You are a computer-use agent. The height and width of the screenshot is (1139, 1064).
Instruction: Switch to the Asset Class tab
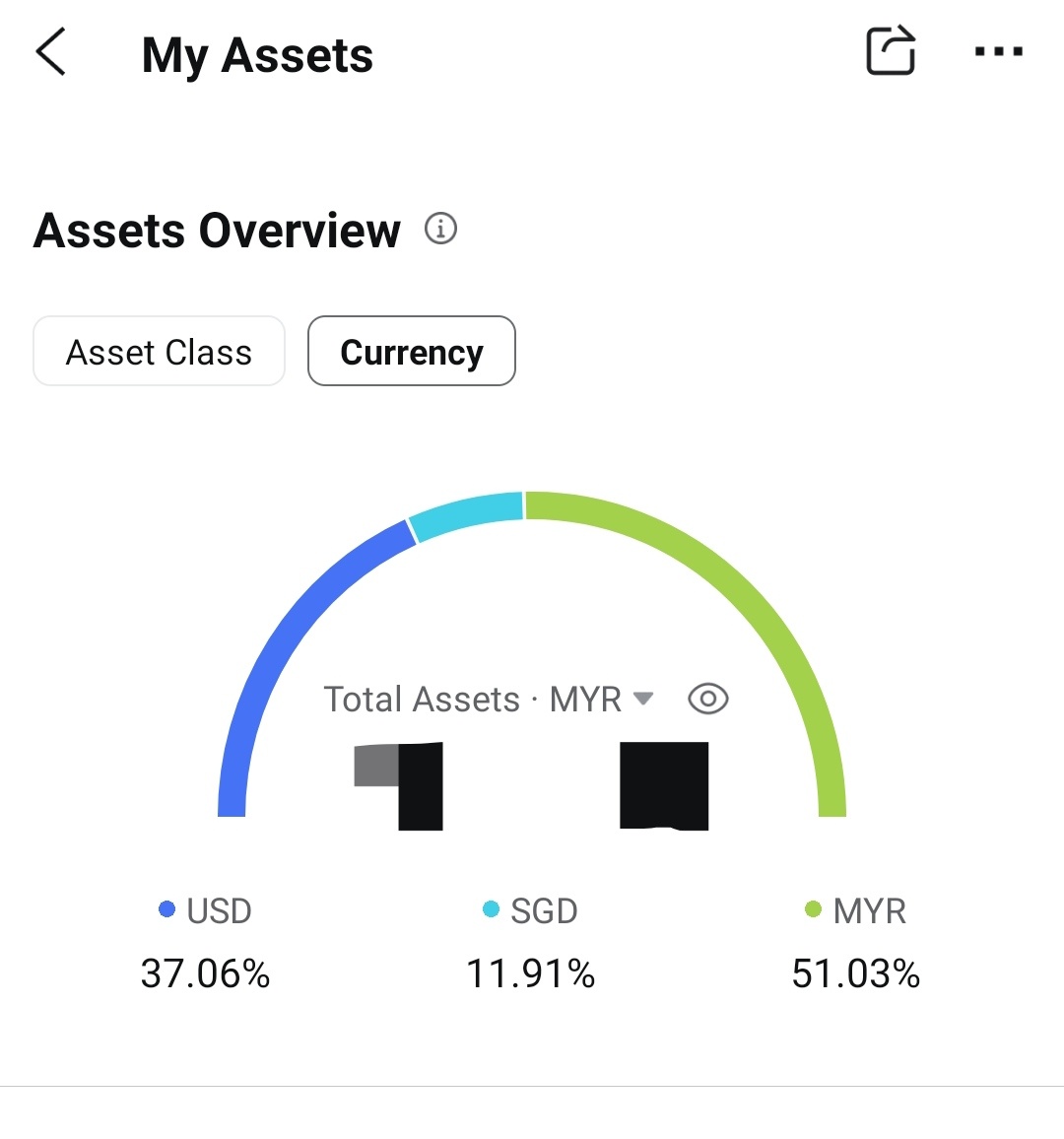tap(159, 352)
